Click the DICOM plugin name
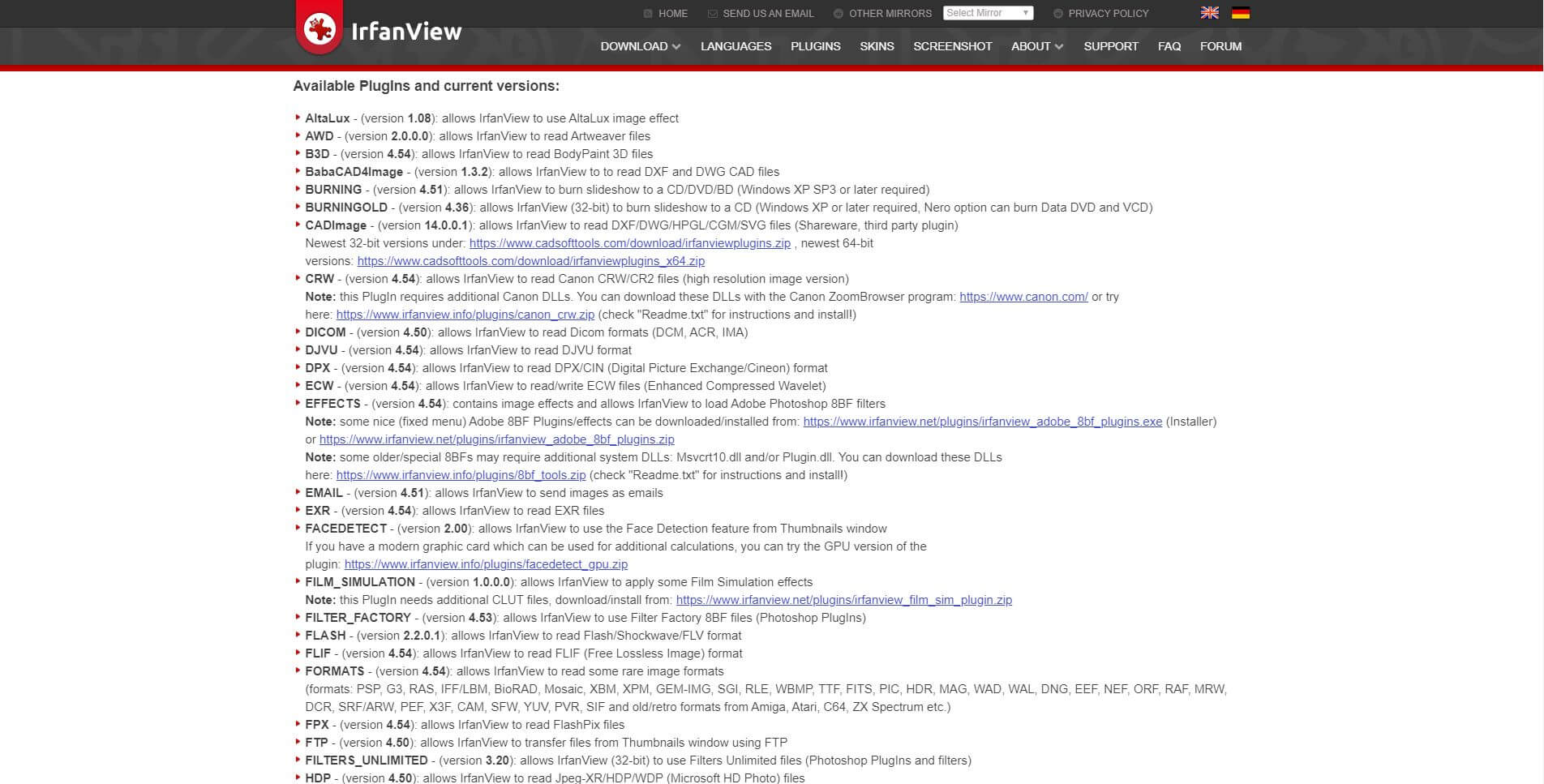The height and width of the screenshot is (784, 1544). click(325, 332)
